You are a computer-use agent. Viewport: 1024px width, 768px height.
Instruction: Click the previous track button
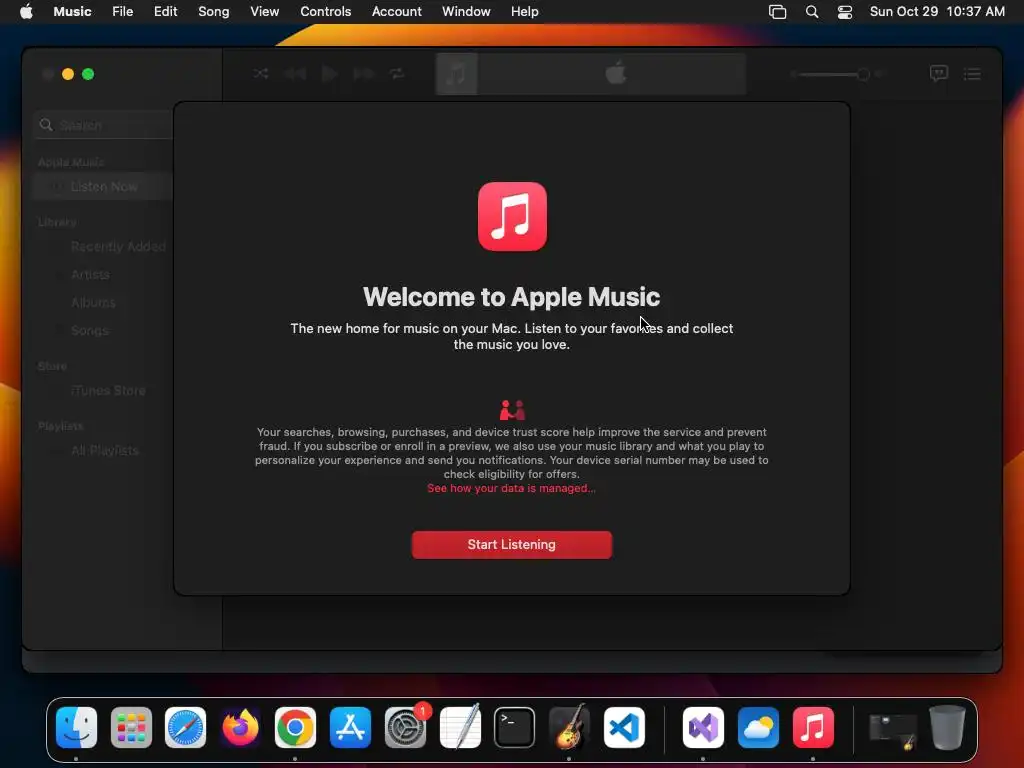pos(295,74)
